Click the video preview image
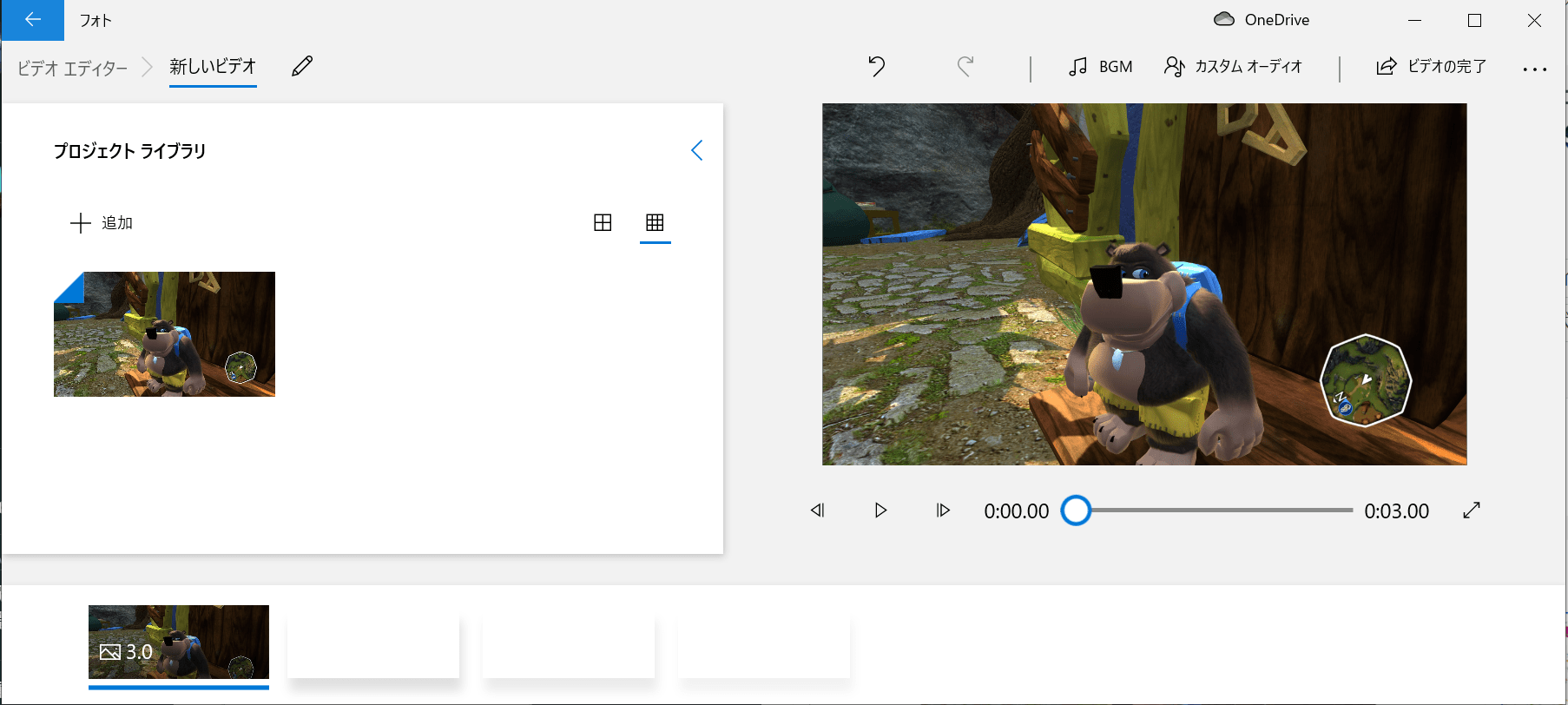 click(1144, 284)
